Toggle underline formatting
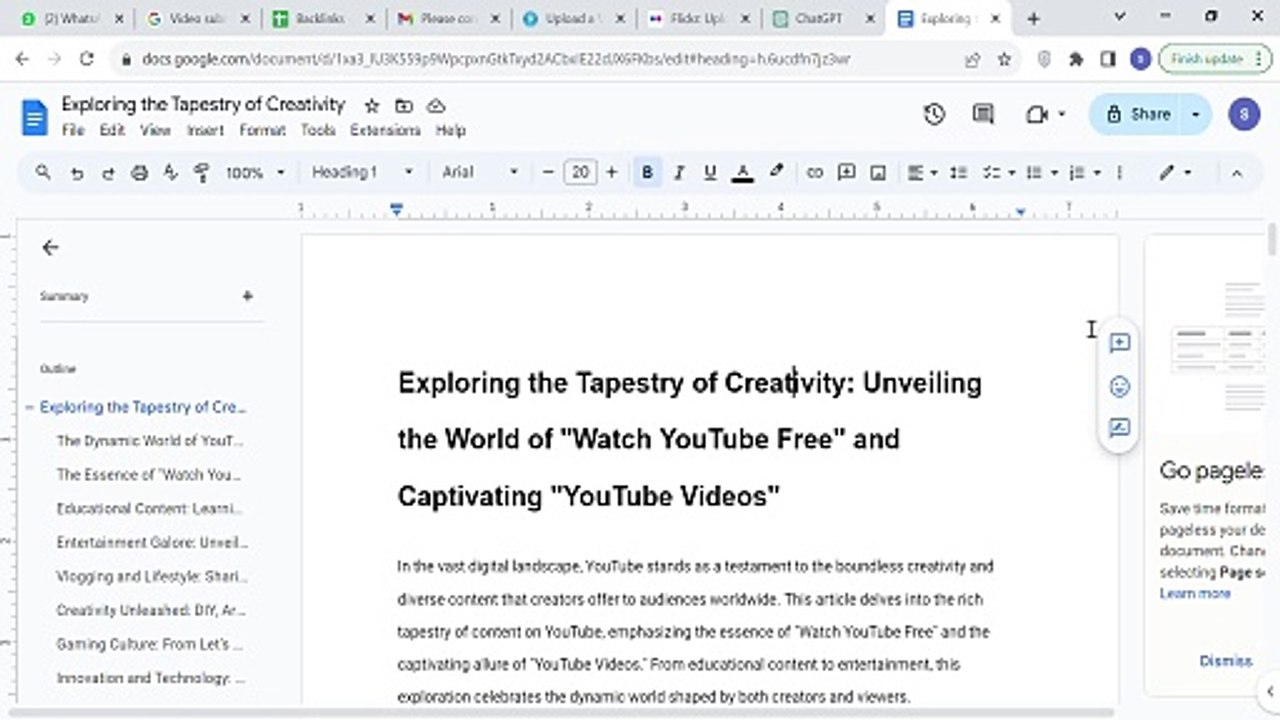Viewport: 1280px width, 720px height. 710,172
